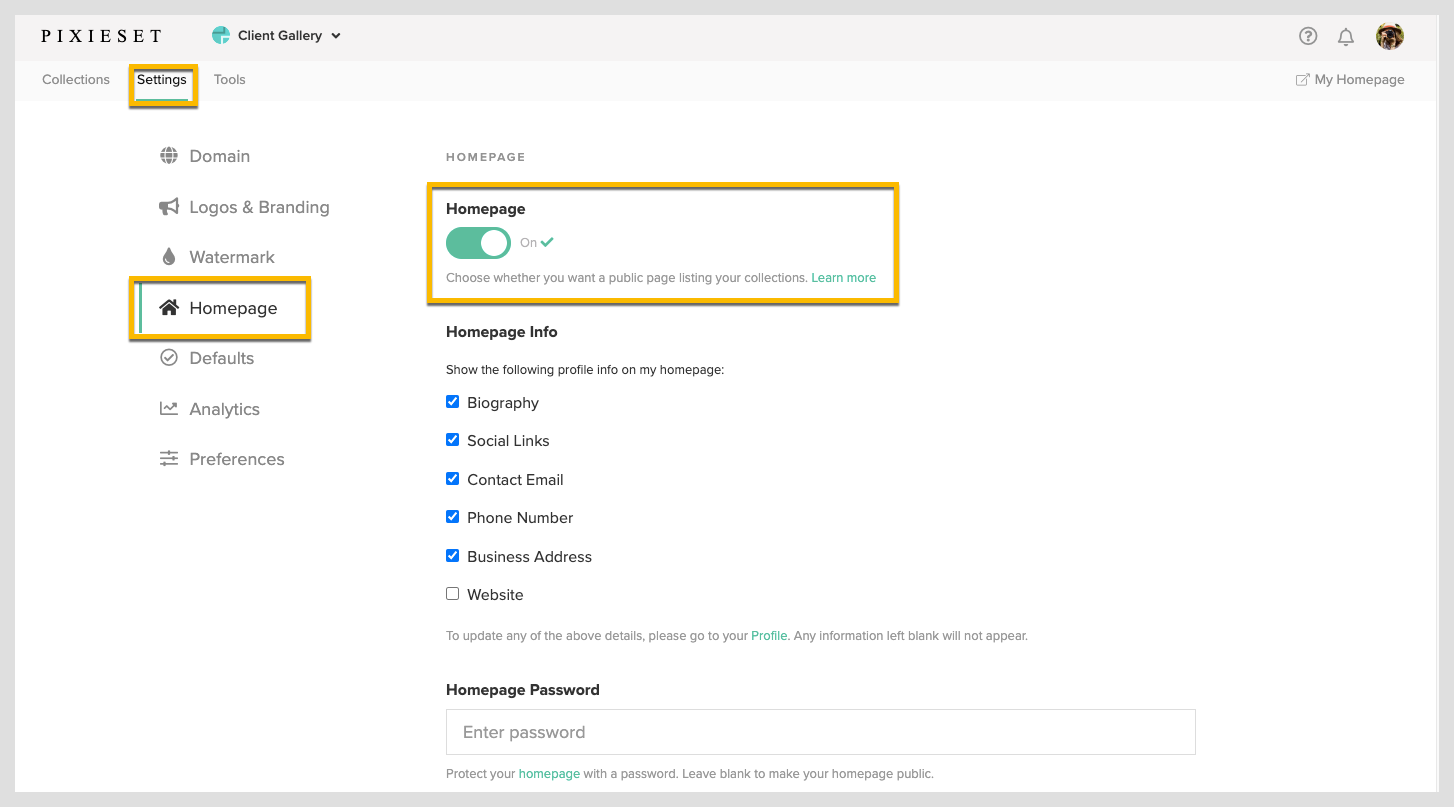
Task: Uncheck the Contact Email checkbox
Action: [452, 479]
